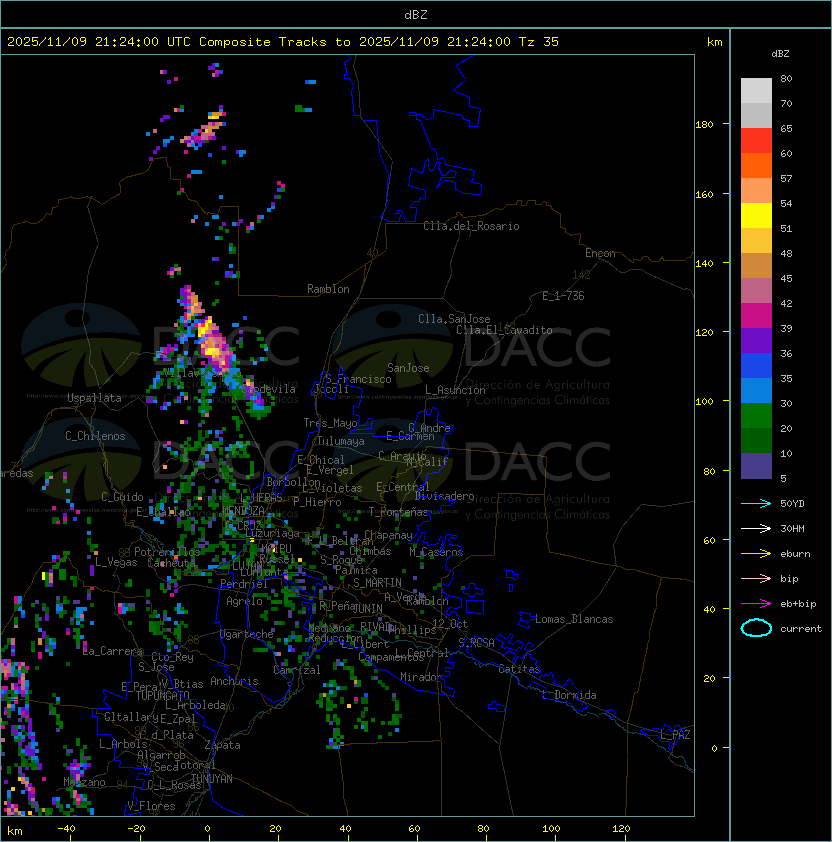Select the dark purple 10 dBZ swatch

tap(756, 466)
